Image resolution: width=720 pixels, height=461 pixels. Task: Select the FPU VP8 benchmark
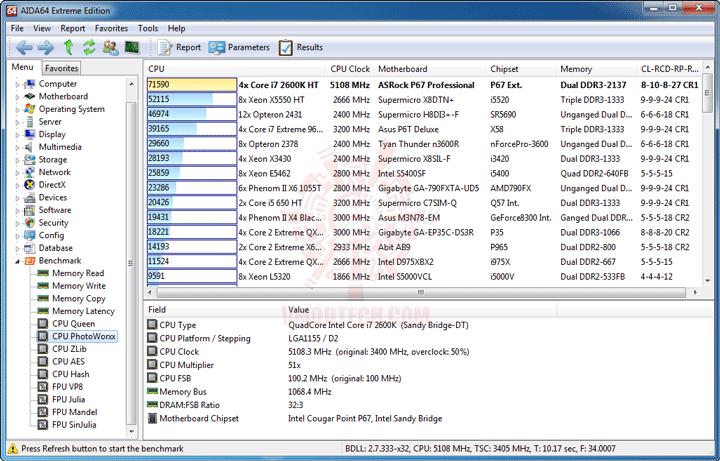point(61,387)
